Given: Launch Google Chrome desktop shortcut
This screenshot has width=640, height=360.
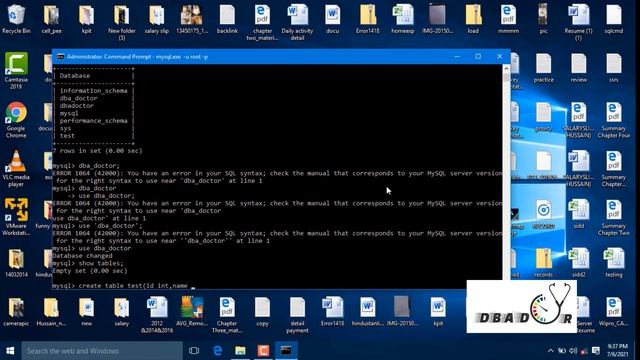Looking at the screenshot, I should click(x=16, y=119).
